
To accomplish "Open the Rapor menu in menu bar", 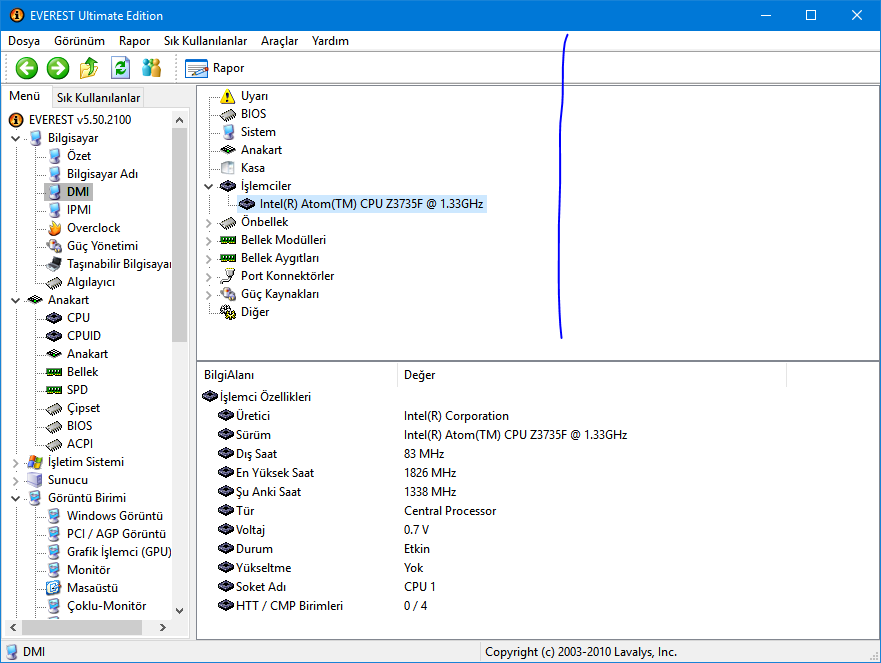I will pyautogui.click(x=134, y=41).
